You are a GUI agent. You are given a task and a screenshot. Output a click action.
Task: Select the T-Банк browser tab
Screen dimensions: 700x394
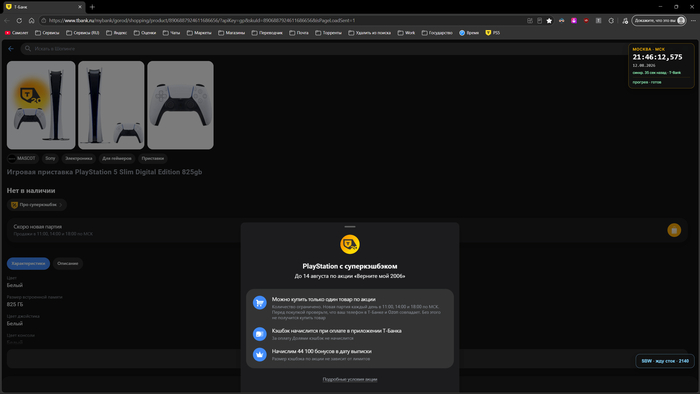(x=43, y=7)
